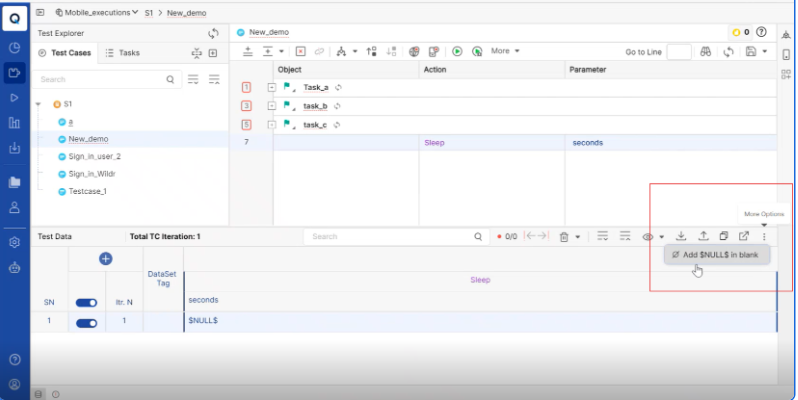Open the Find binoculars icon in toolbar
798x400 pixels.
click(705, 51)
